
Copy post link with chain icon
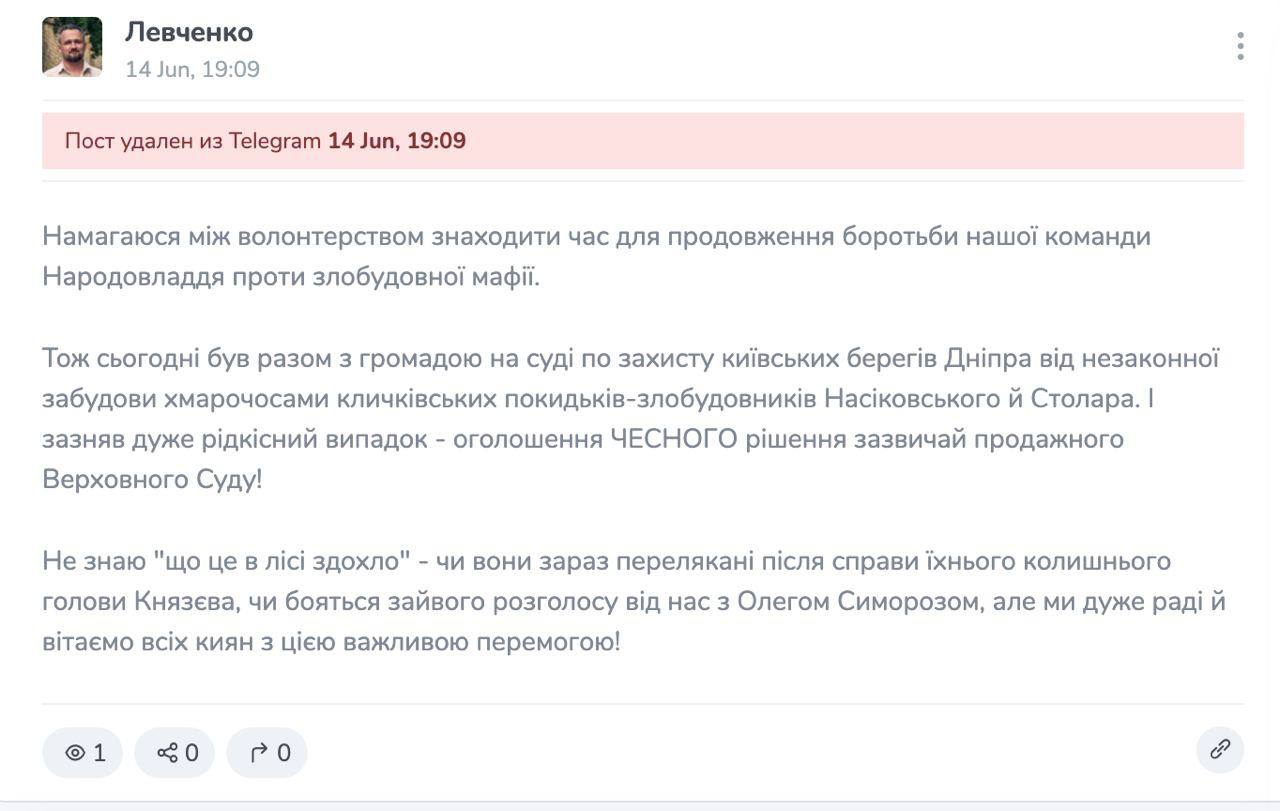point(1220,750)
